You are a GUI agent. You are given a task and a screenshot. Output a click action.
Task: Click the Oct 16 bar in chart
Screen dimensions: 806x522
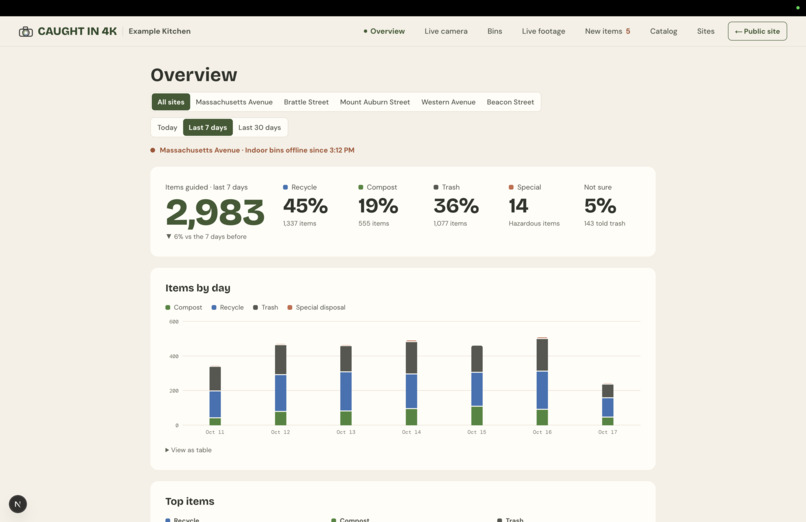pyautogui.click(x=542, y=381)
